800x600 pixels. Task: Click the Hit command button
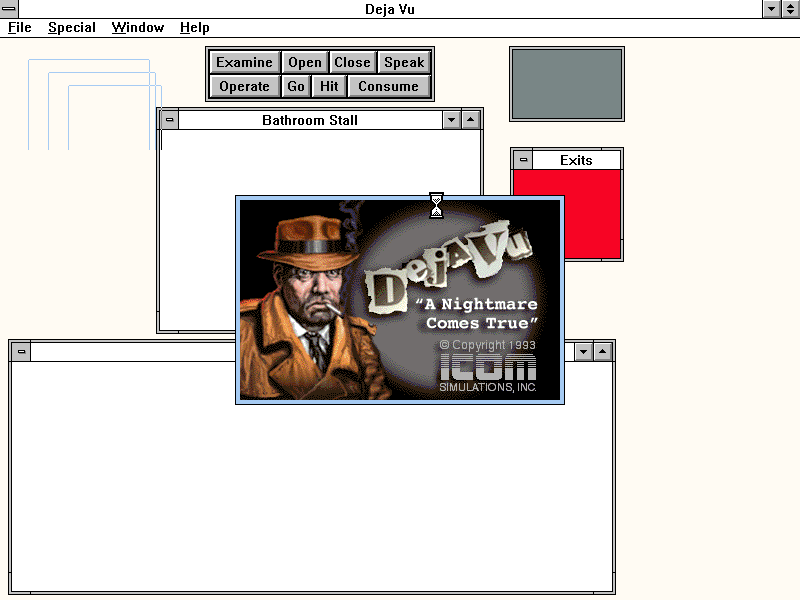(x=329, y=86)
